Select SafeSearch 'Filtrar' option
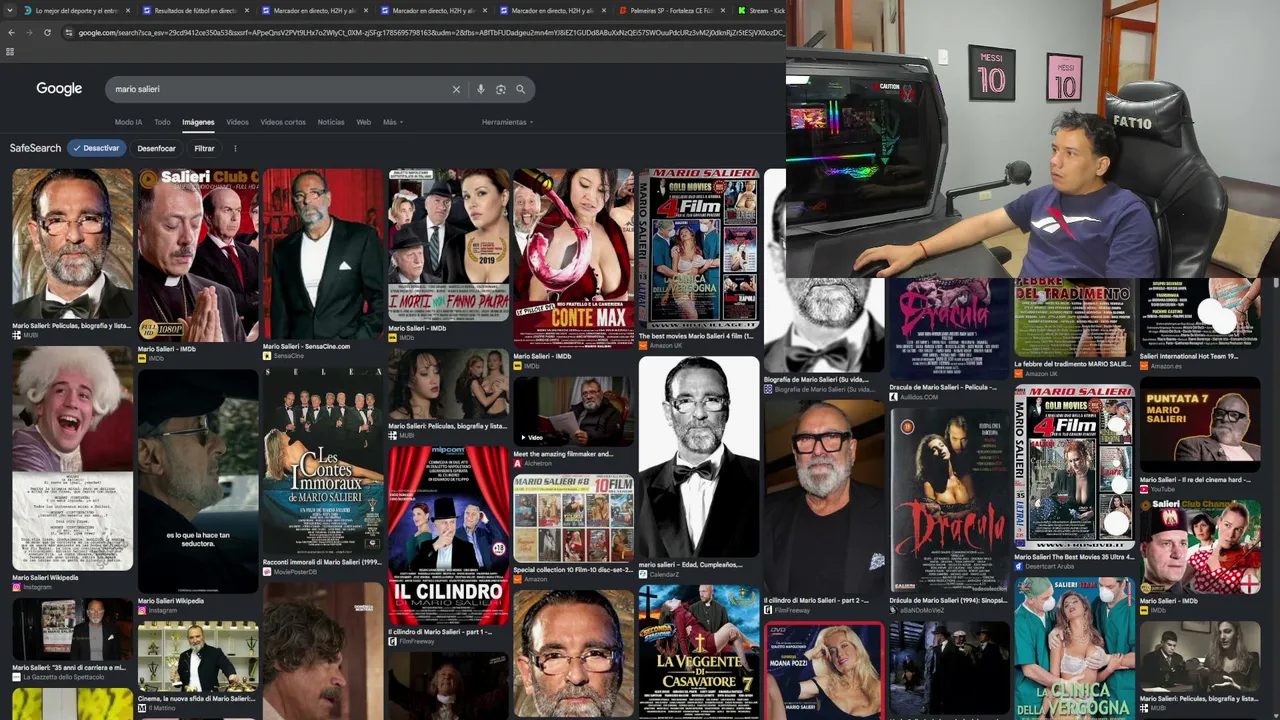 [x=204, y=148]
